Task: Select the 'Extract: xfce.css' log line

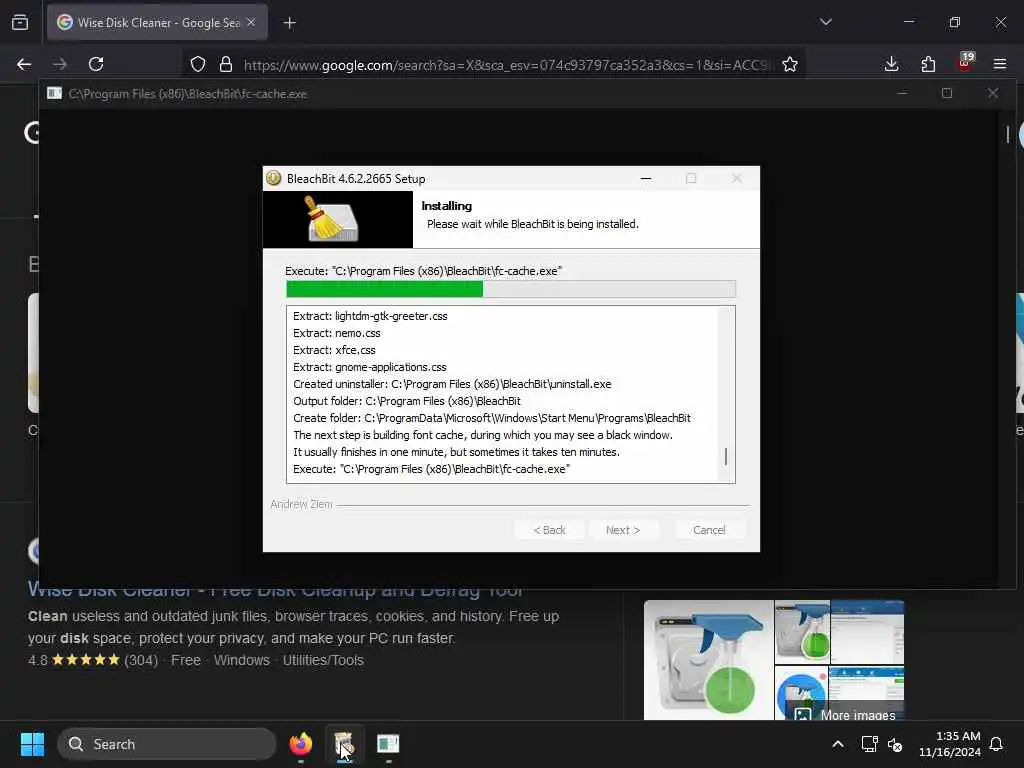Action: (x=334, y=350)
